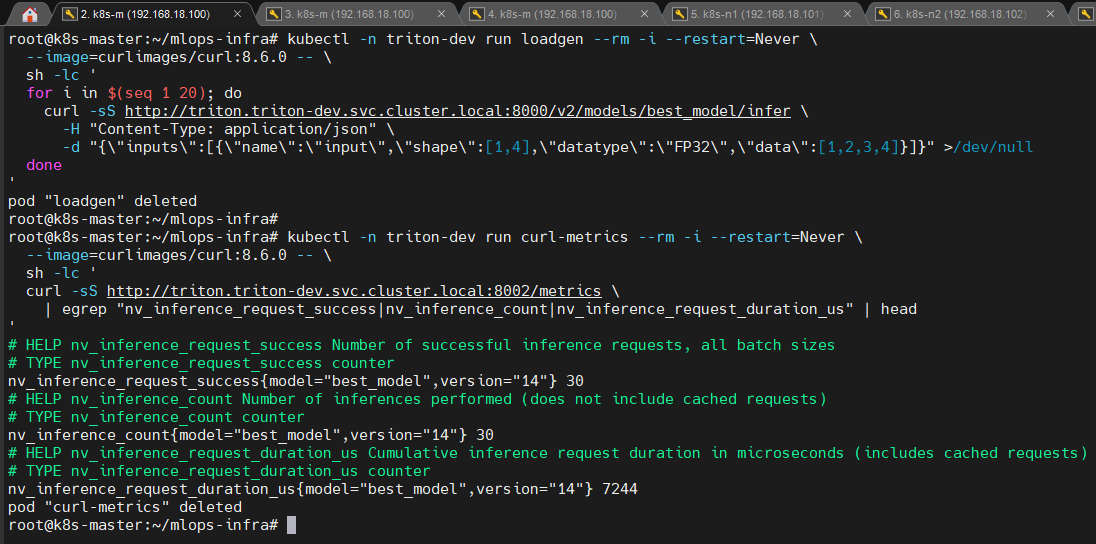This screenshot has width=1096, height=544.
Task: Click the egrep filter command line
Action: click(480, 308)
